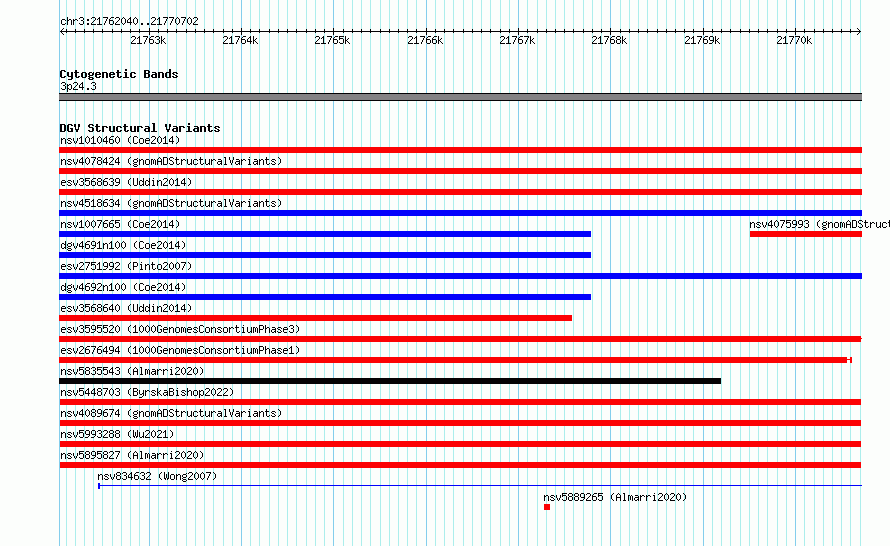Viewport: 890px width, 546px height.
Task: Click the red bar for esv3568639
Action: coord(460,192)
